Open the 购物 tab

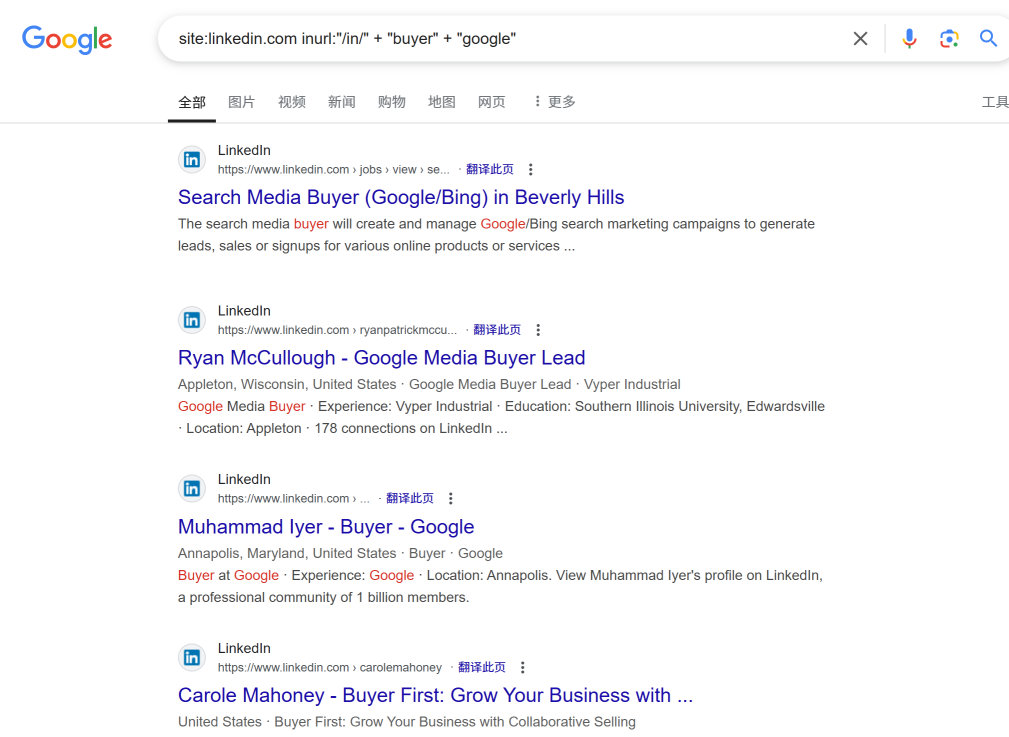click(391, 102)
